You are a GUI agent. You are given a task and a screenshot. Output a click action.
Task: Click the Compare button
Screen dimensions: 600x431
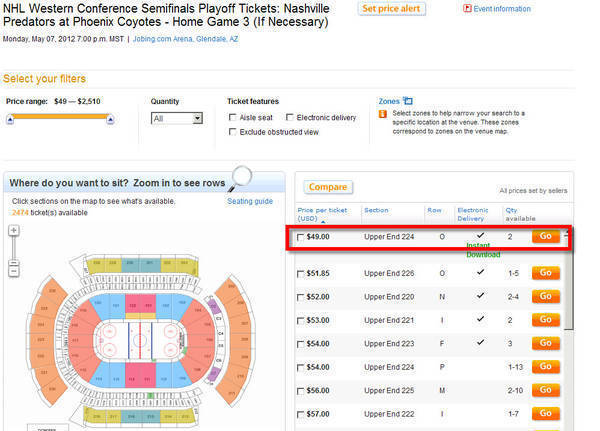pyautogui.click(x=328, y=187)
